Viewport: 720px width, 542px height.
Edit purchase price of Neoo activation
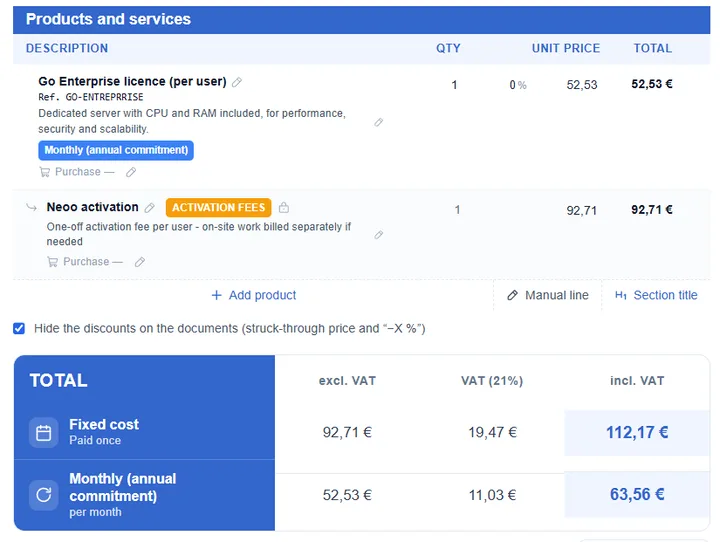pos(140,262)
